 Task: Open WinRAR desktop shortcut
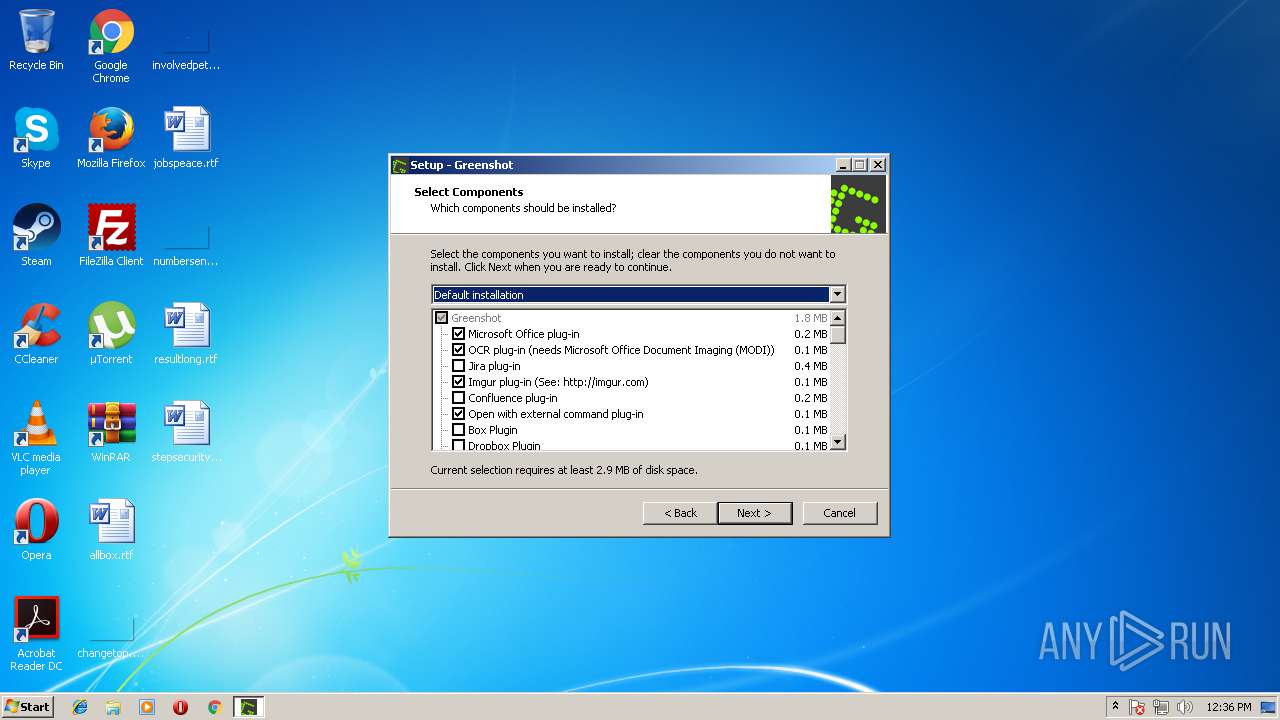pos(111,433)
